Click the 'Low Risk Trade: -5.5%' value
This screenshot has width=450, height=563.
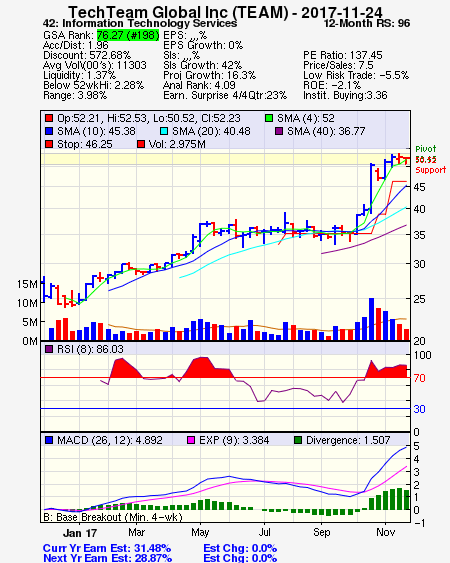[x=356, y=75]
